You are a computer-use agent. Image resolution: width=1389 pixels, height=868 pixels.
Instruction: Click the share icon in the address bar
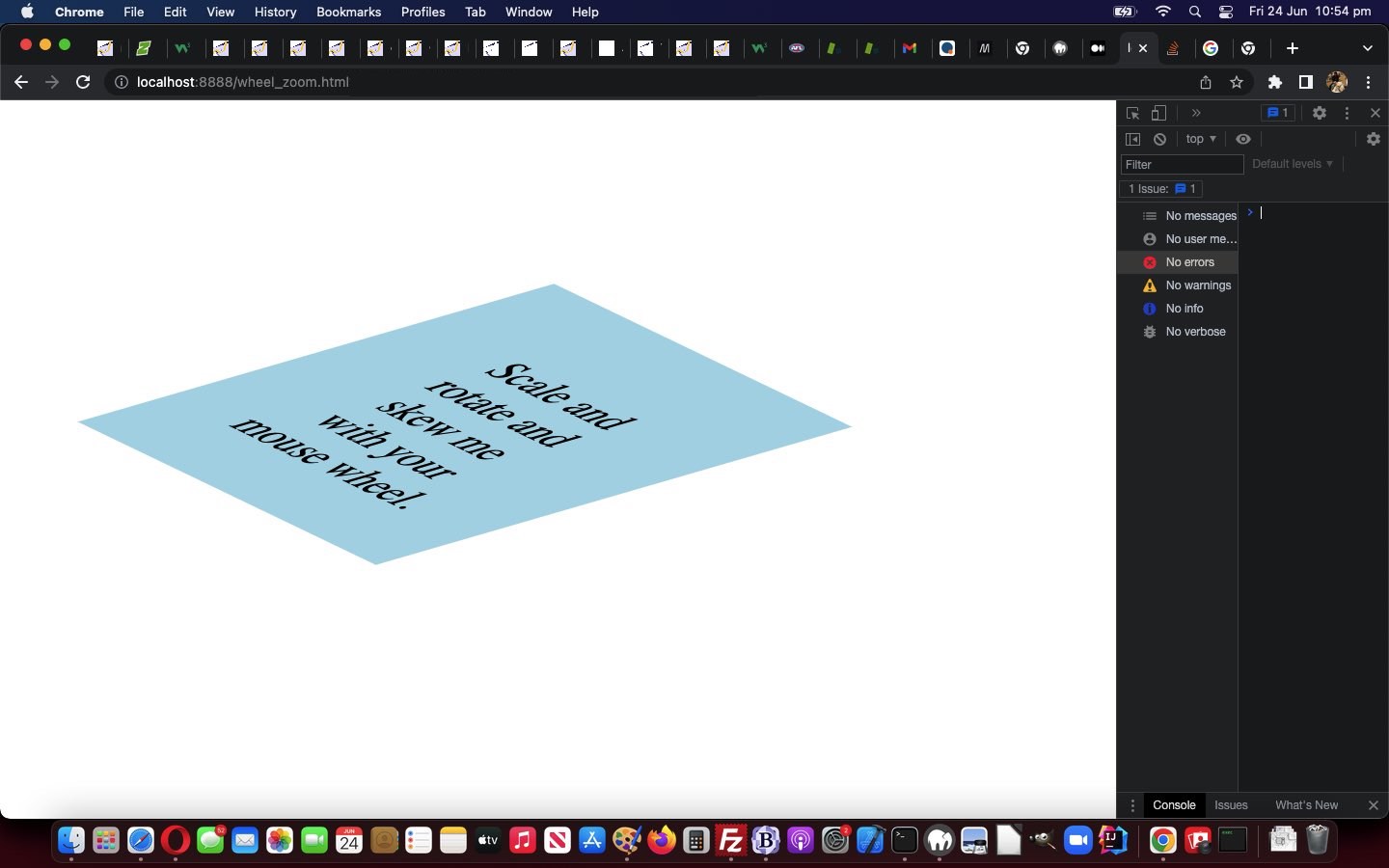click(1206, 83)
